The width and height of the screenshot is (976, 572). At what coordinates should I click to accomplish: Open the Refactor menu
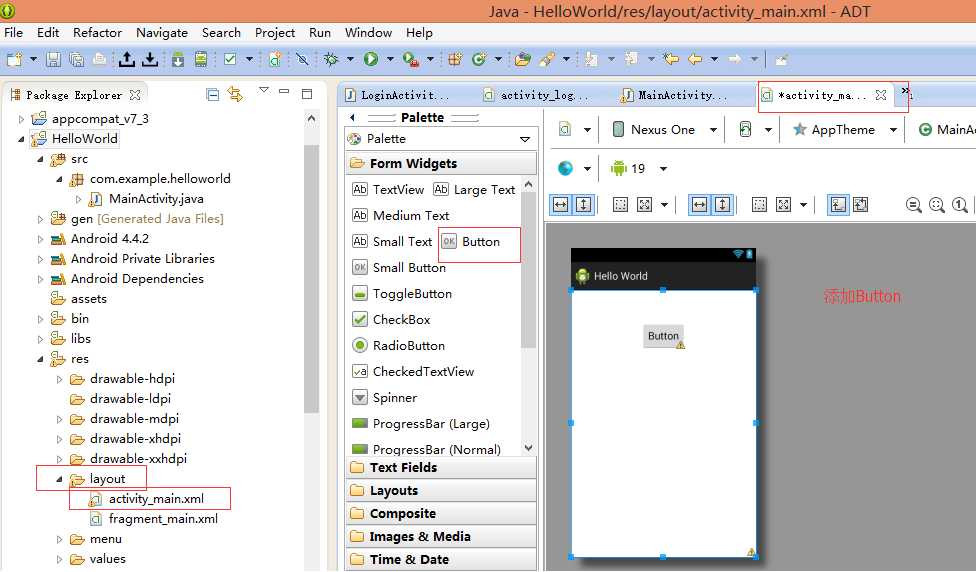click(97, 33)
